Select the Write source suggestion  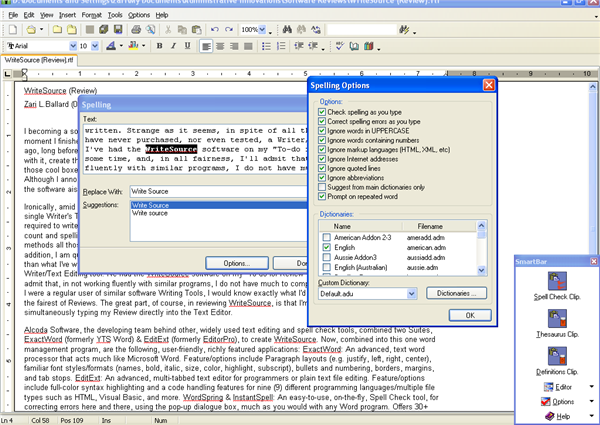click(150, 213)
